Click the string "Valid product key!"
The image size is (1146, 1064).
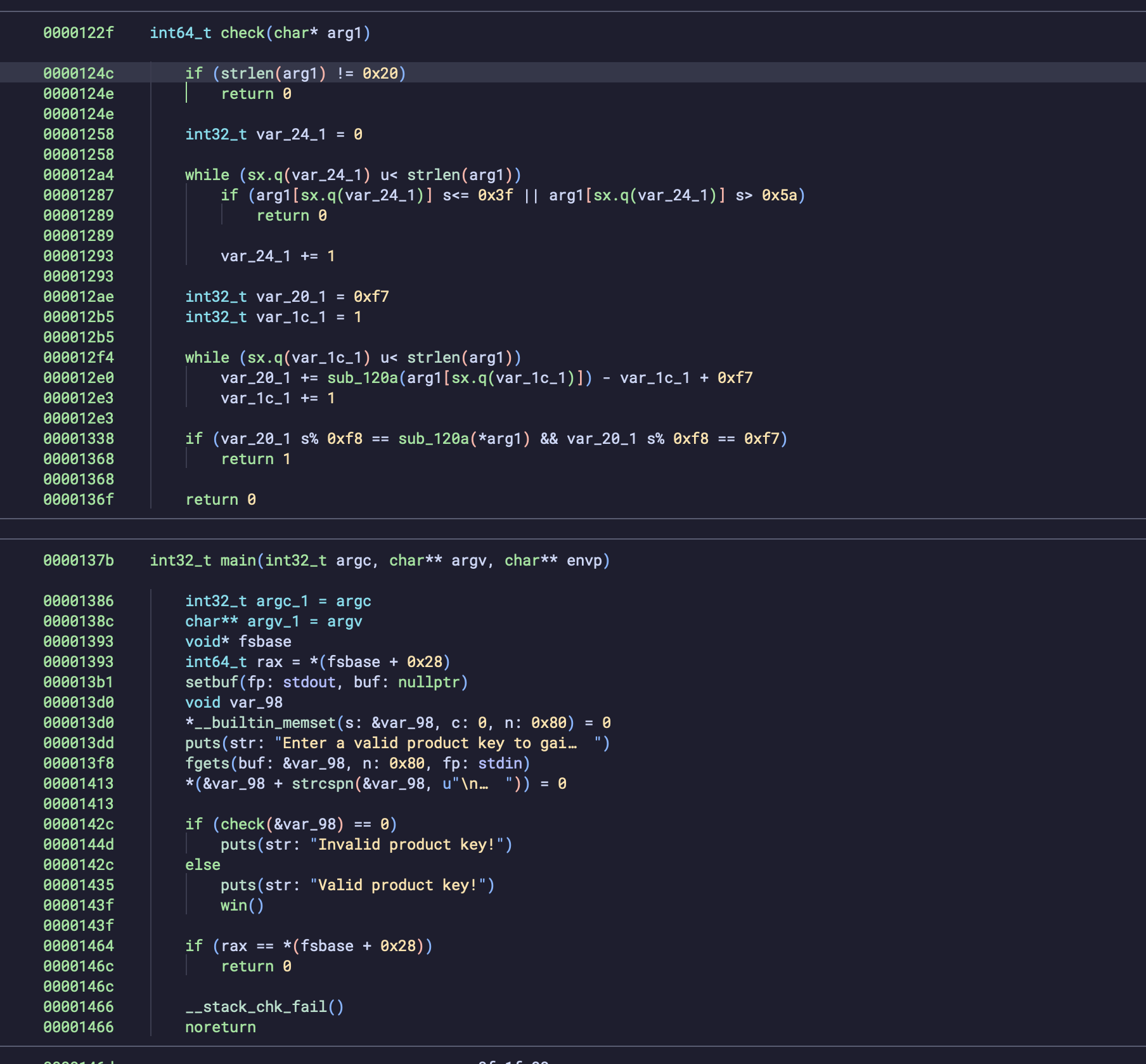[x=403, y=885]
